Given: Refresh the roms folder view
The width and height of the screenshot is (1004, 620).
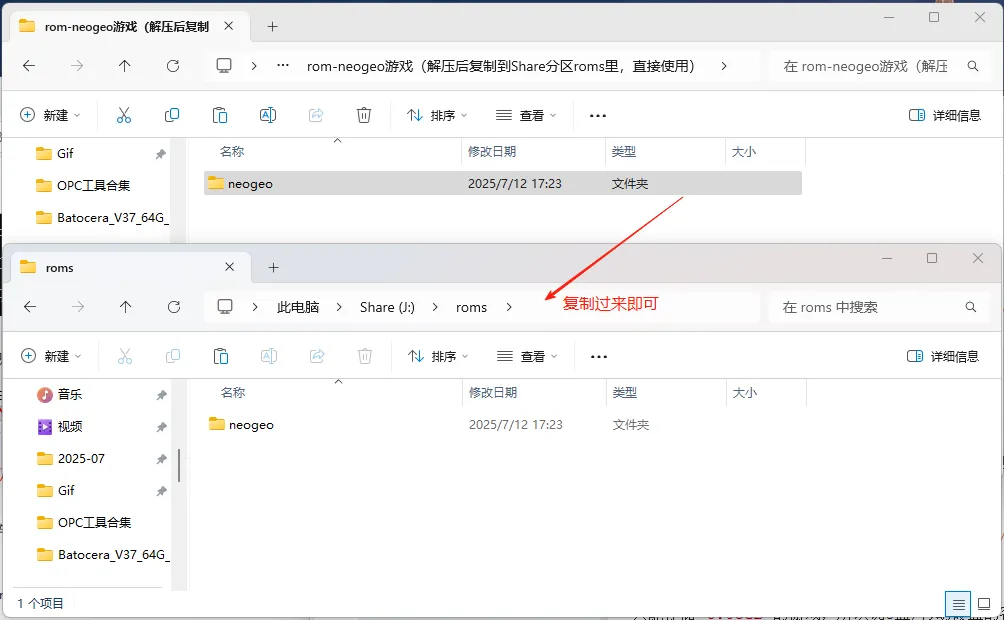Looking at the screenshot, I should pos(174,307).
